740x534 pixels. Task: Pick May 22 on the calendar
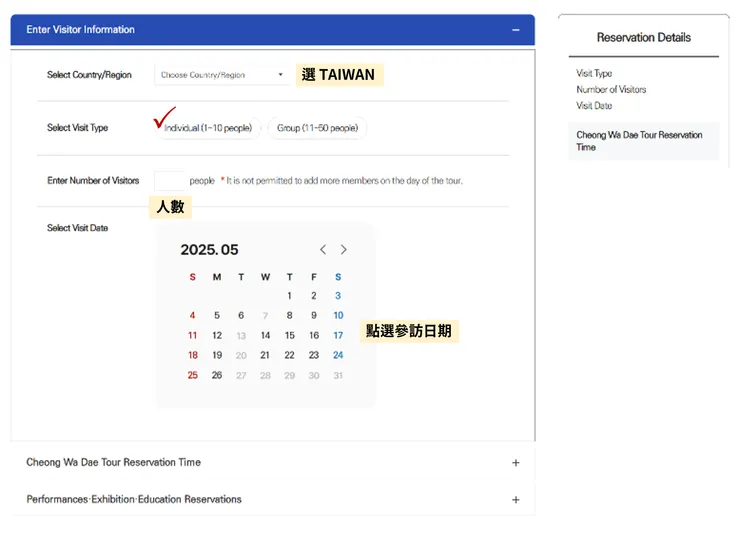click(x=289, y=355)
